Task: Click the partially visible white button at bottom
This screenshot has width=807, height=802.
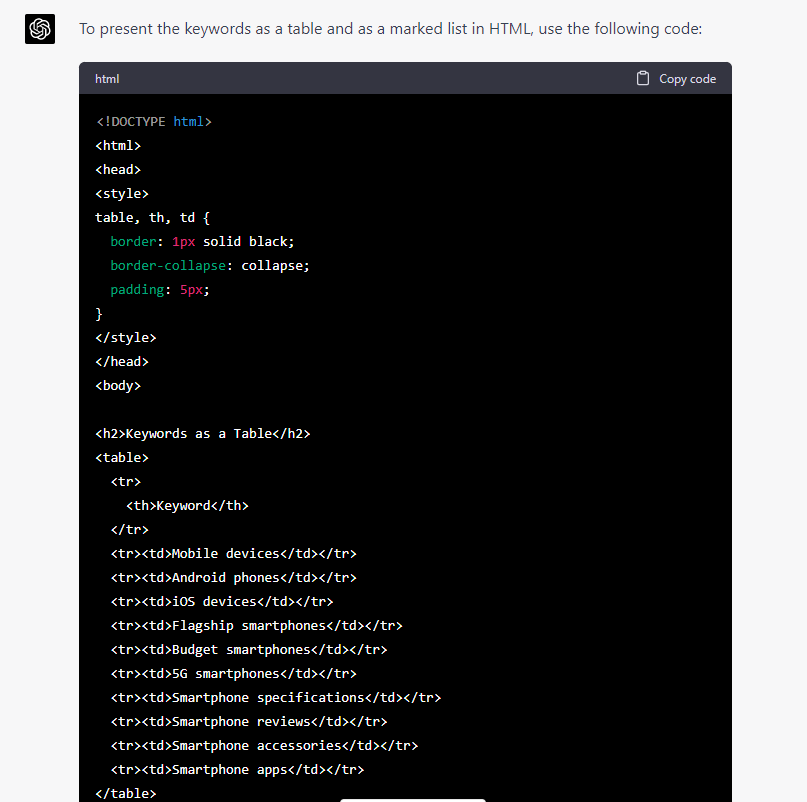Action: click(413, 800)
